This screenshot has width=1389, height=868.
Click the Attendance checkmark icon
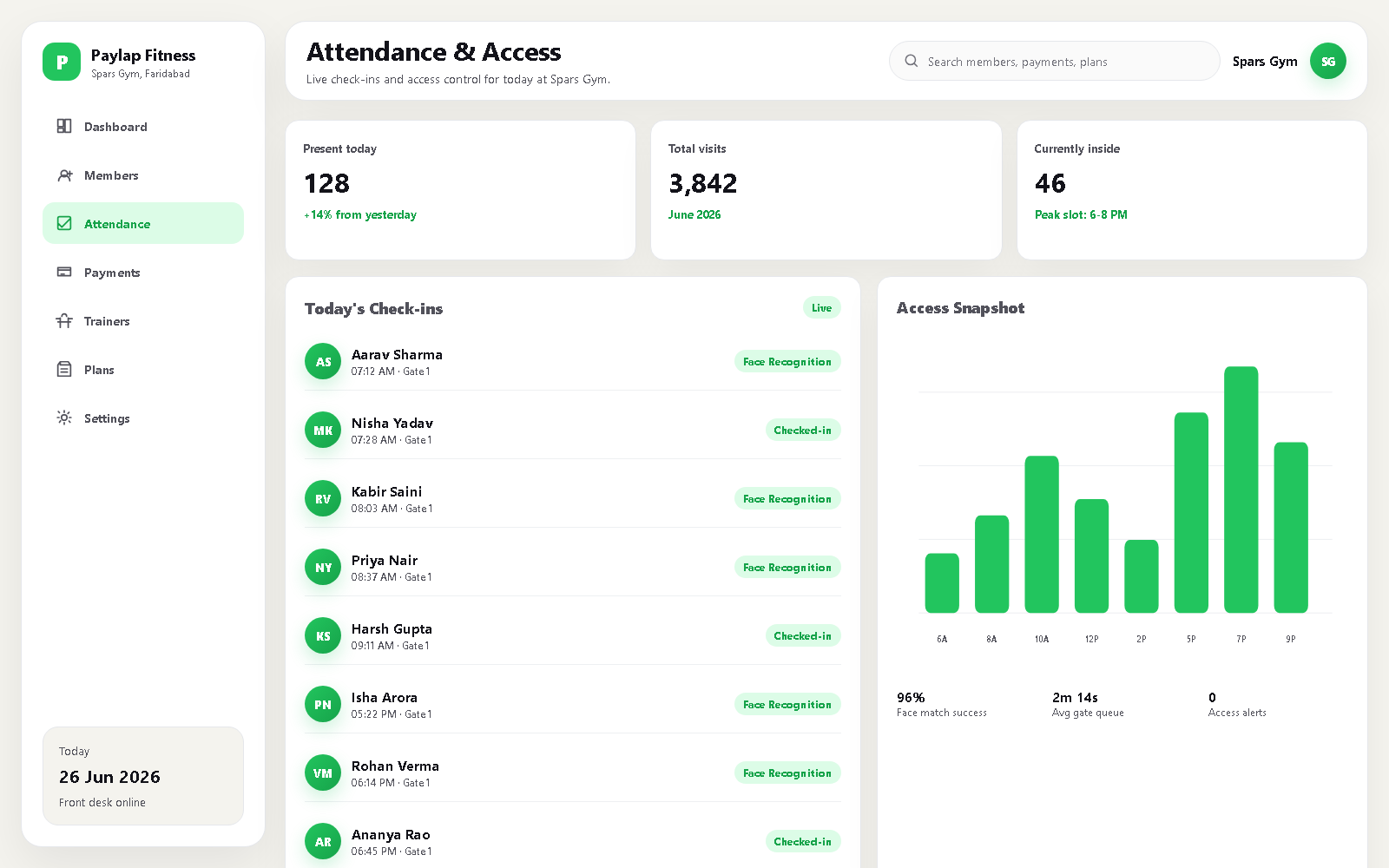(x=64, y=223)
